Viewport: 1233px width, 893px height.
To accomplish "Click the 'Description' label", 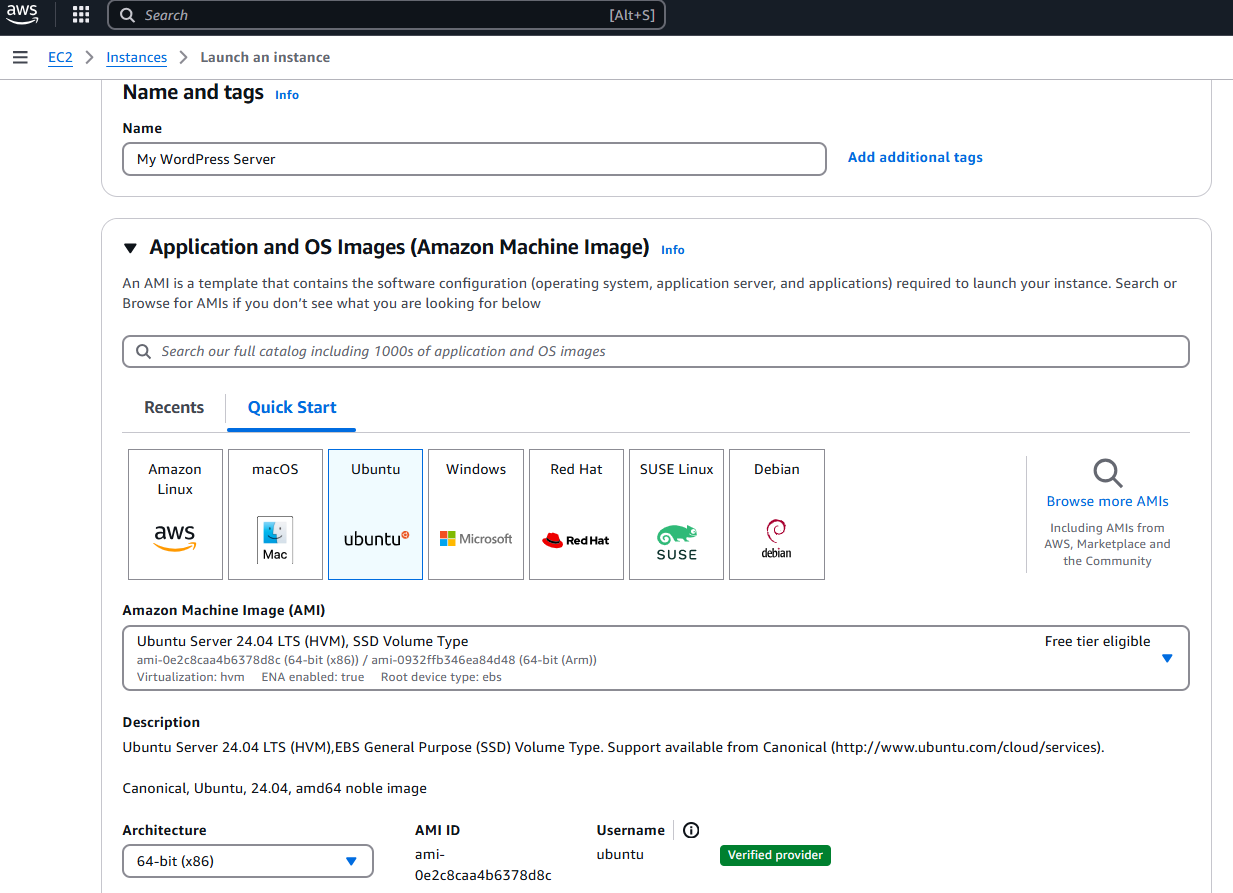I will (161, 722).
